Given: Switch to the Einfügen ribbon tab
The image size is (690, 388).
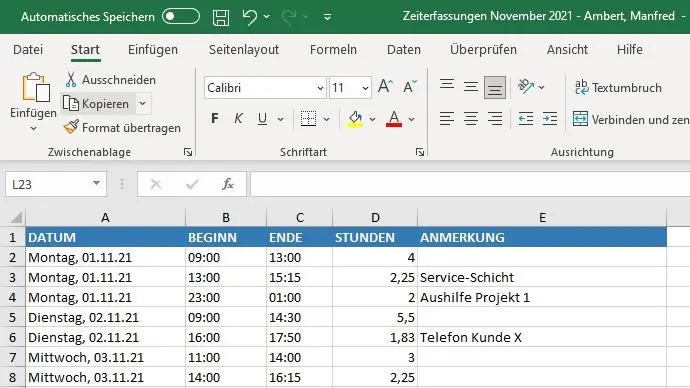Looking at the screenshot, I should (x=153, y=50).
